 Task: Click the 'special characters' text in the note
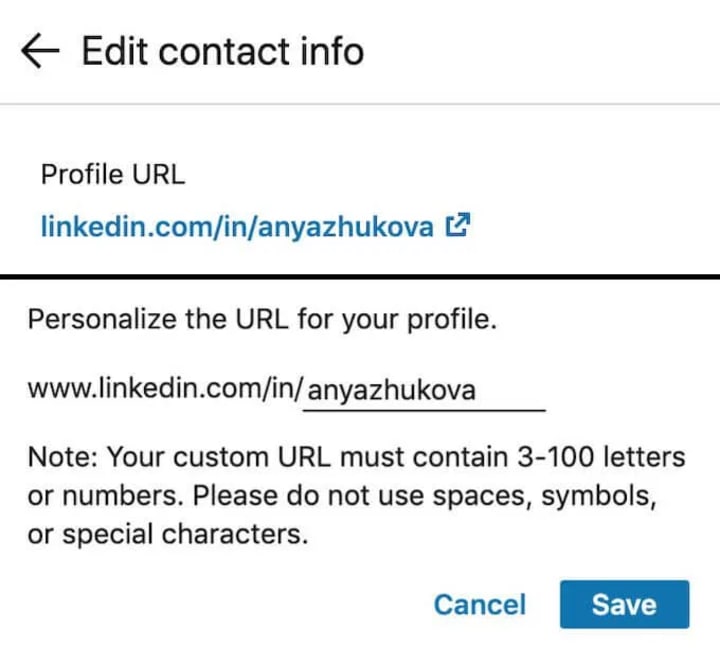pos(185,535)
